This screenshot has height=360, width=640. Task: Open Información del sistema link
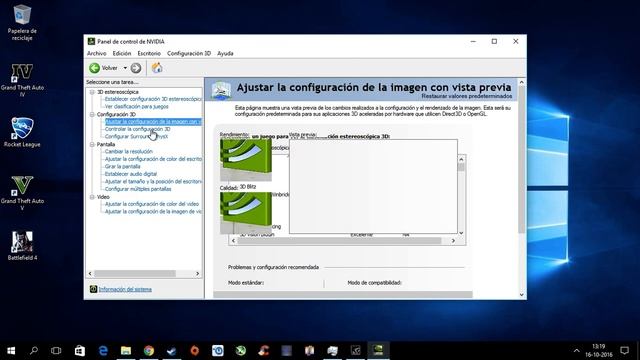[125, 289]
